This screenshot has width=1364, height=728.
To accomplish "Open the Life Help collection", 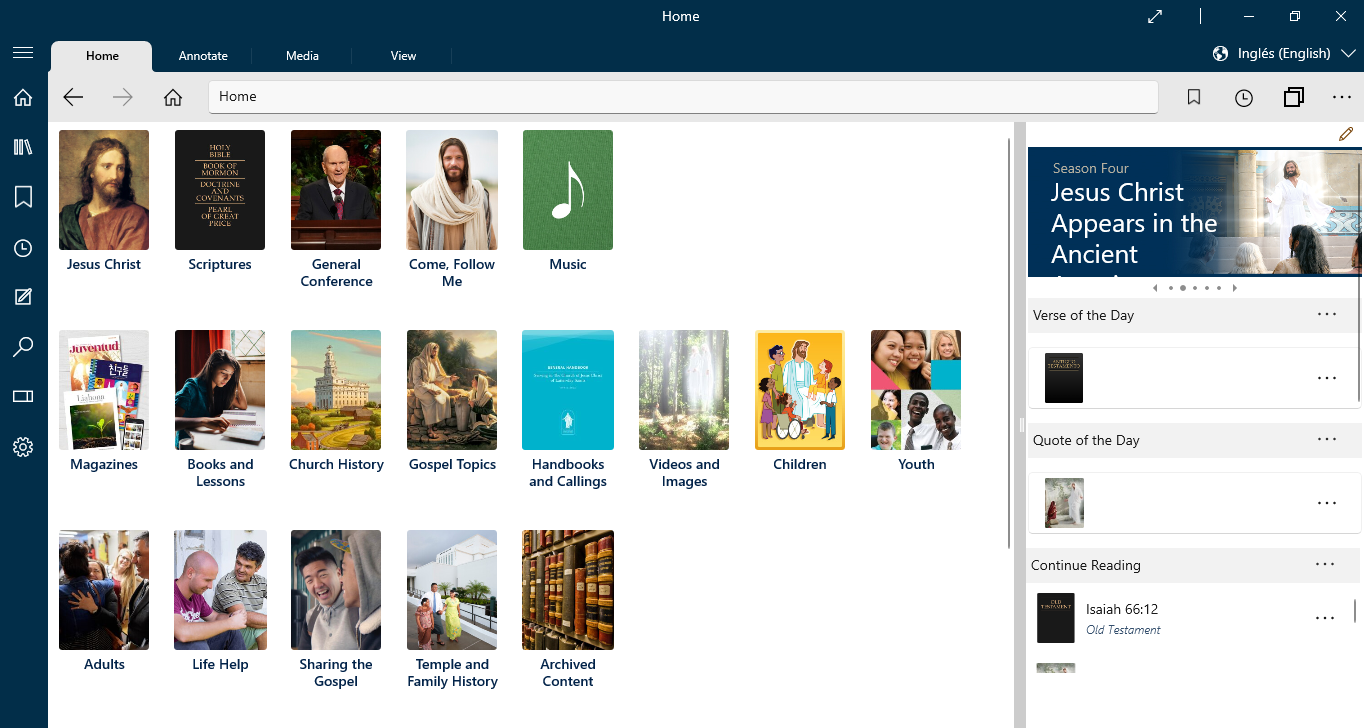I will (x=220, y=602).
